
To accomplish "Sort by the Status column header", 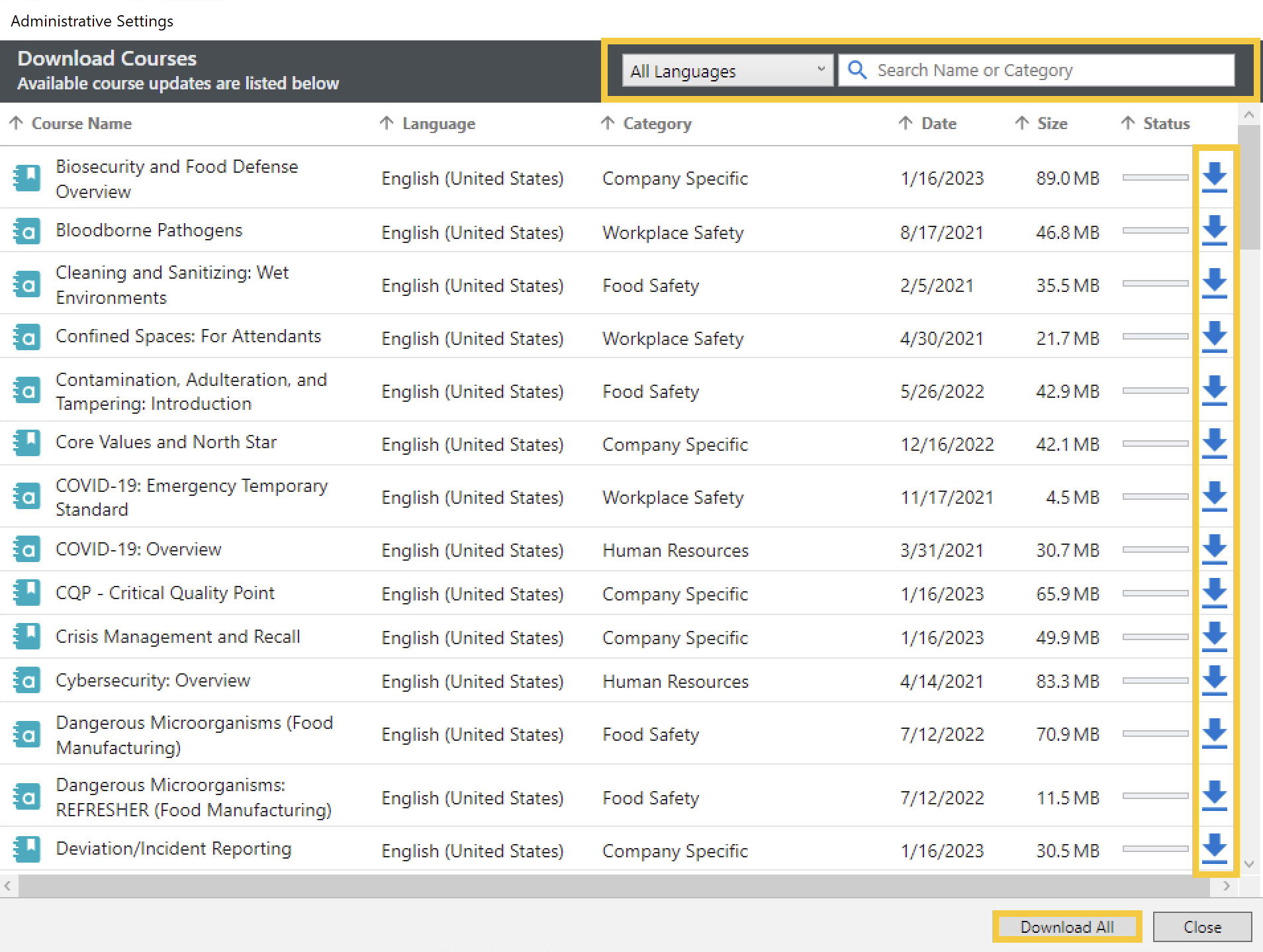I will (x=1166, y=124).
